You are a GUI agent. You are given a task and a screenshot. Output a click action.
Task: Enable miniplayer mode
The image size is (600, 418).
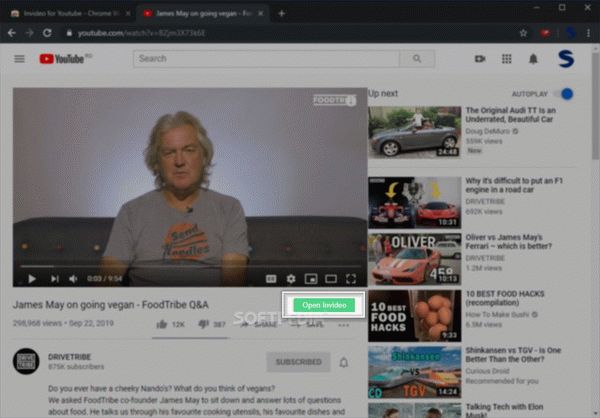click(311, 279)
